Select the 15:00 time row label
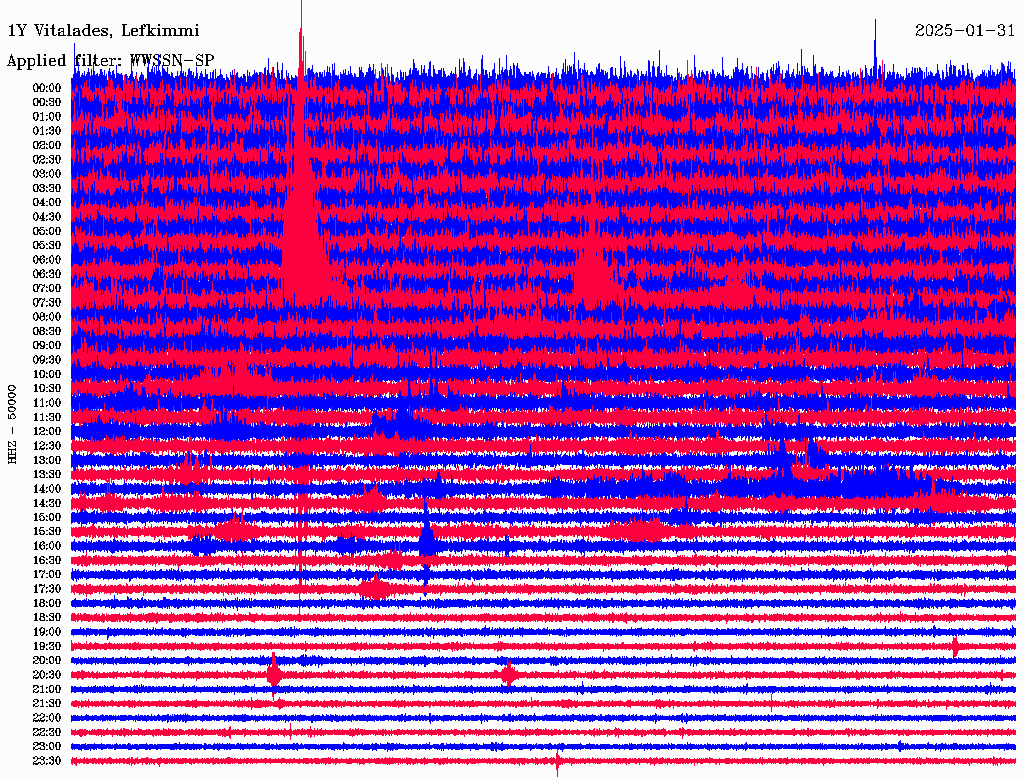This screenshot has height=780, width=1024. tap(47, 517)
